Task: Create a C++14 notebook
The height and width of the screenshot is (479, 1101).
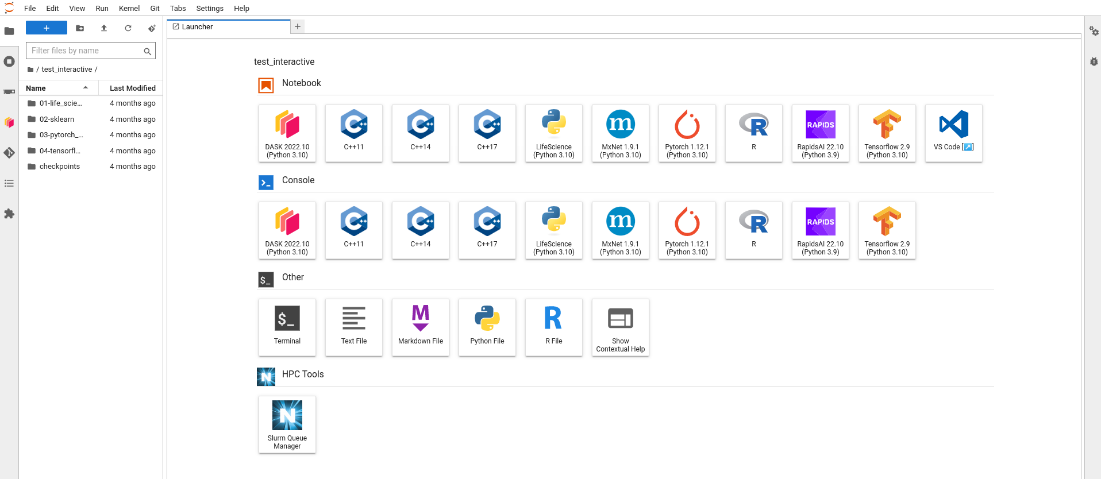Action: 421,133
